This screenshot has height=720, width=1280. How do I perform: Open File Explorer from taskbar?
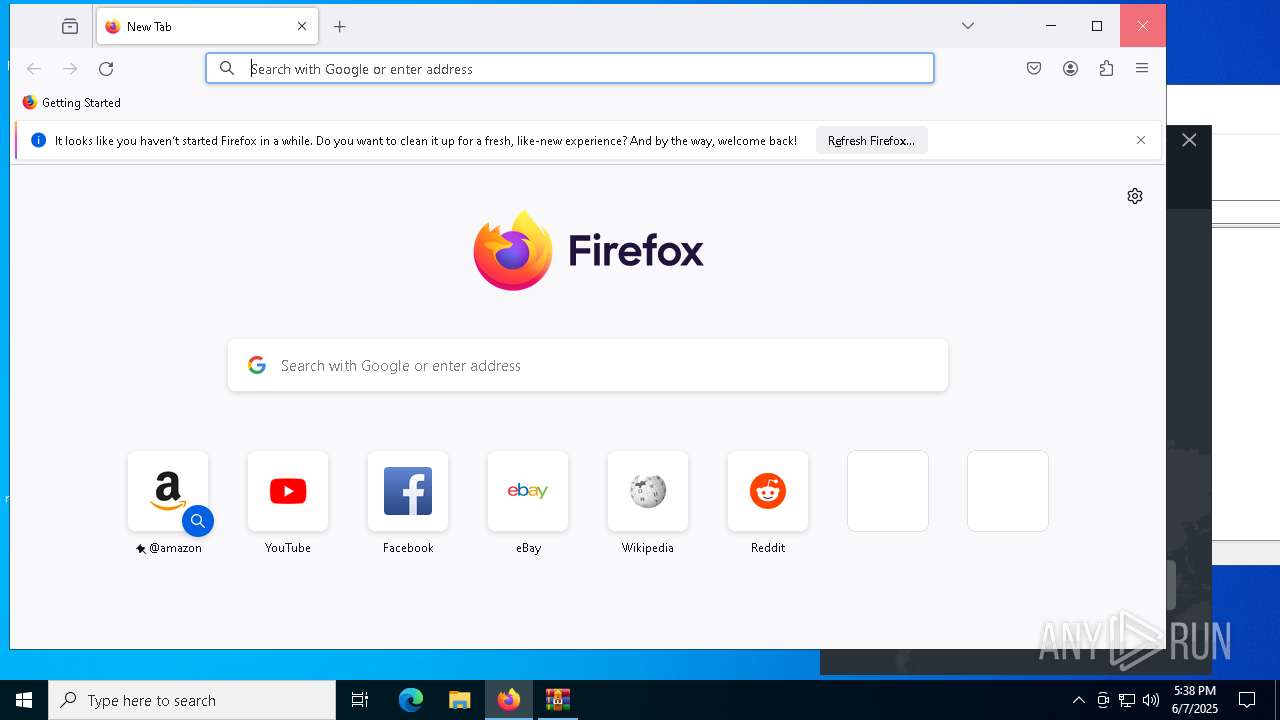(x=459, y=700)
